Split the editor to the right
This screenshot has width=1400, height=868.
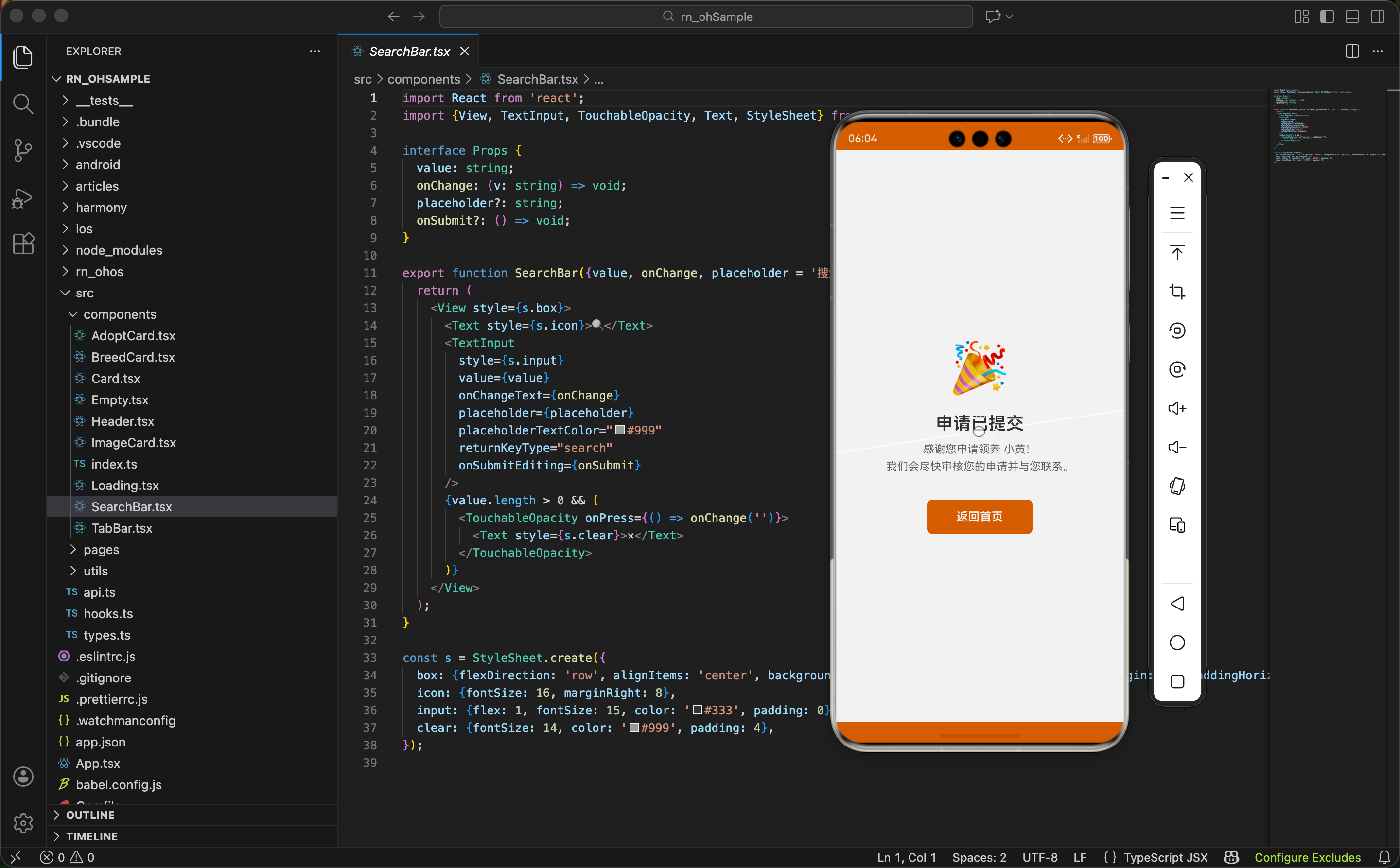tap(1352, 51)
